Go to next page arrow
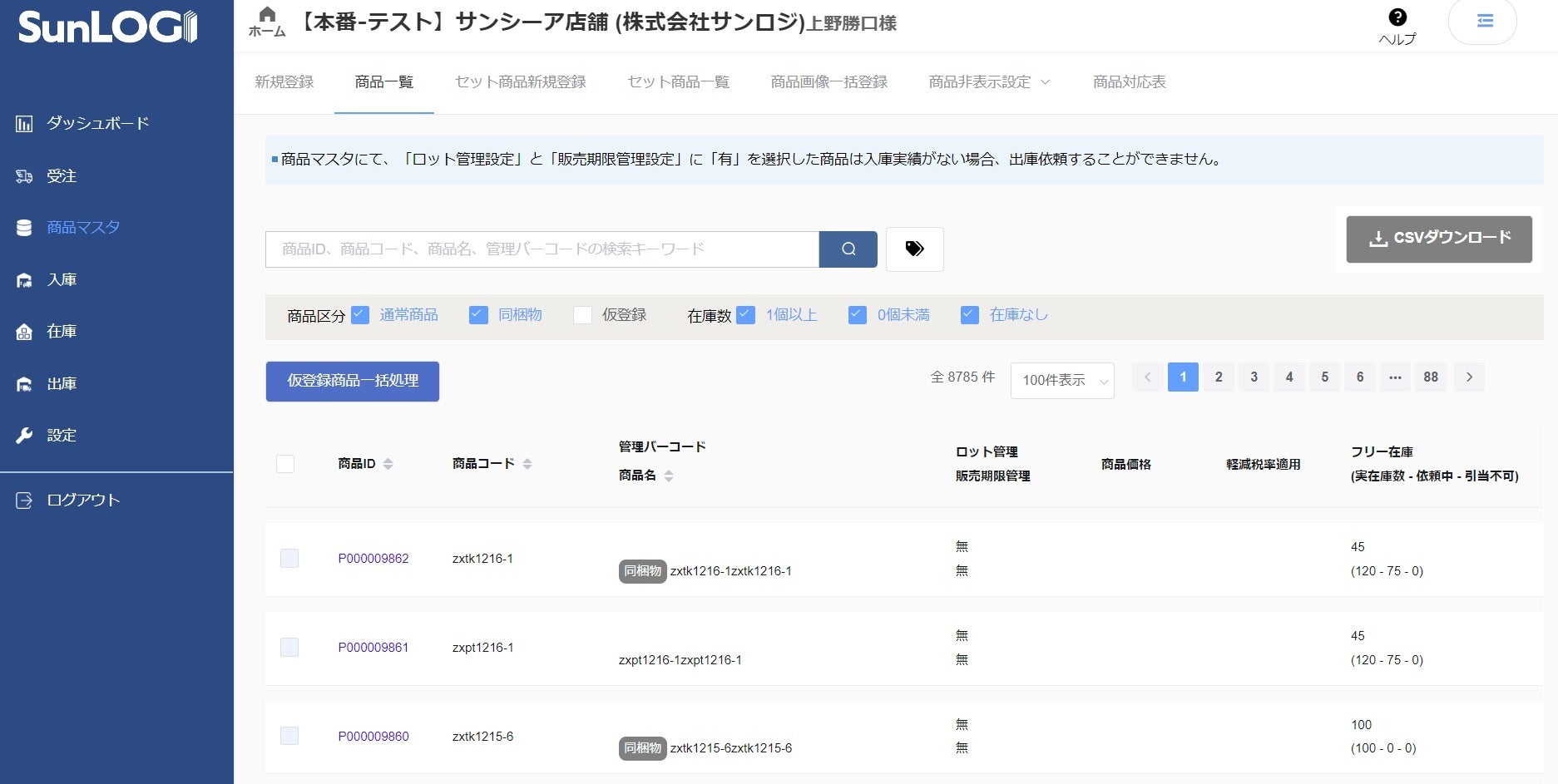The width and height of the screenshot is (1558, 784). tap(1469, 377)
